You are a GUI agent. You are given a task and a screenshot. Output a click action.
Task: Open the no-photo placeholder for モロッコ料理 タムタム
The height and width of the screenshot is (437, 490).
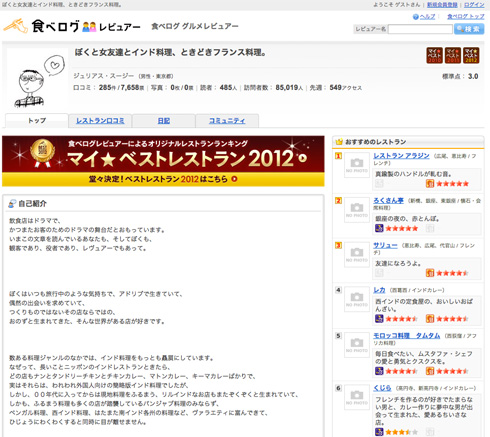click(357, 345)
